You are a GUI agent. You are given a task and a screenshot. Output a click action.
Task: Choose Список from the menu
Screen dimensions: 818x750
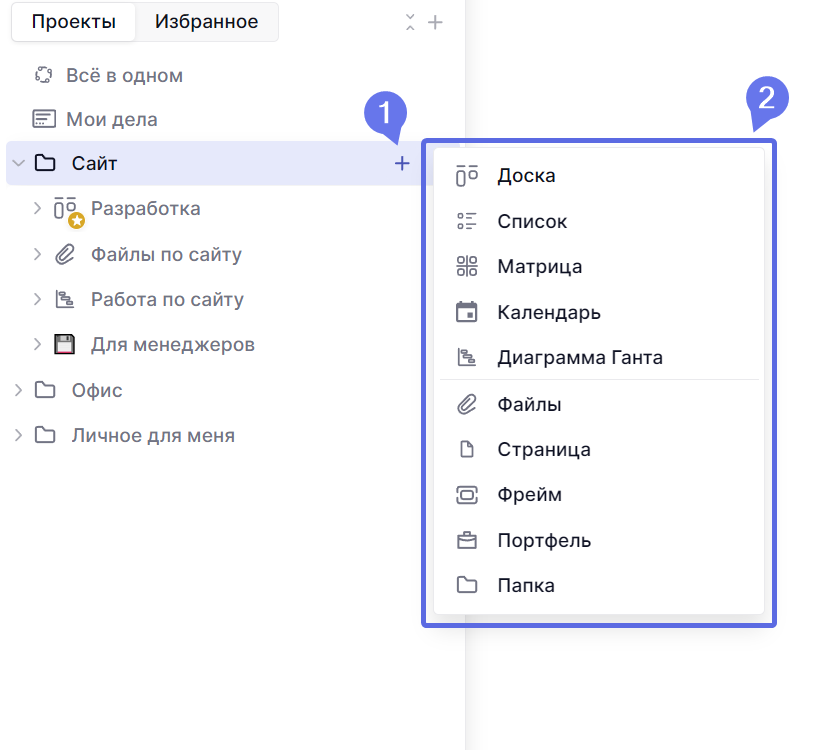click(x=532, y=221)
